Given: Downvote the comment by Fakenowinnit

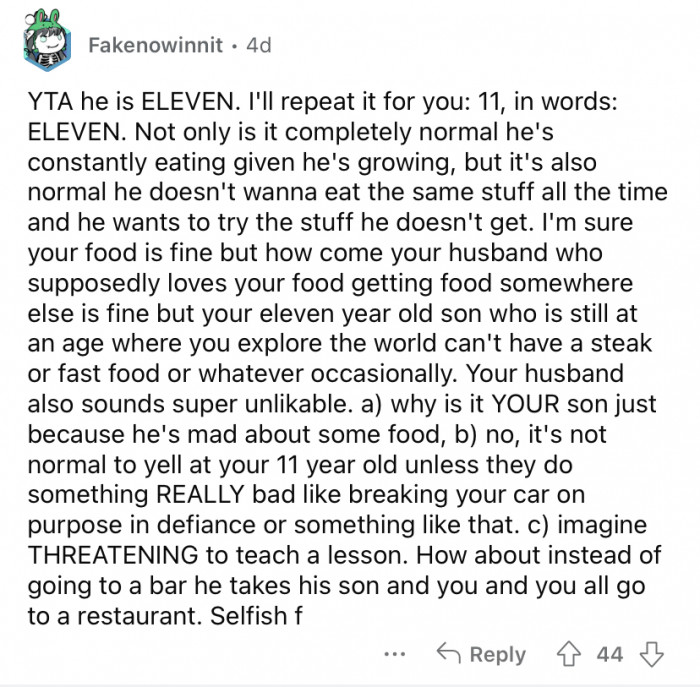Looking at the screenshot, I should [x=653, y=654].
